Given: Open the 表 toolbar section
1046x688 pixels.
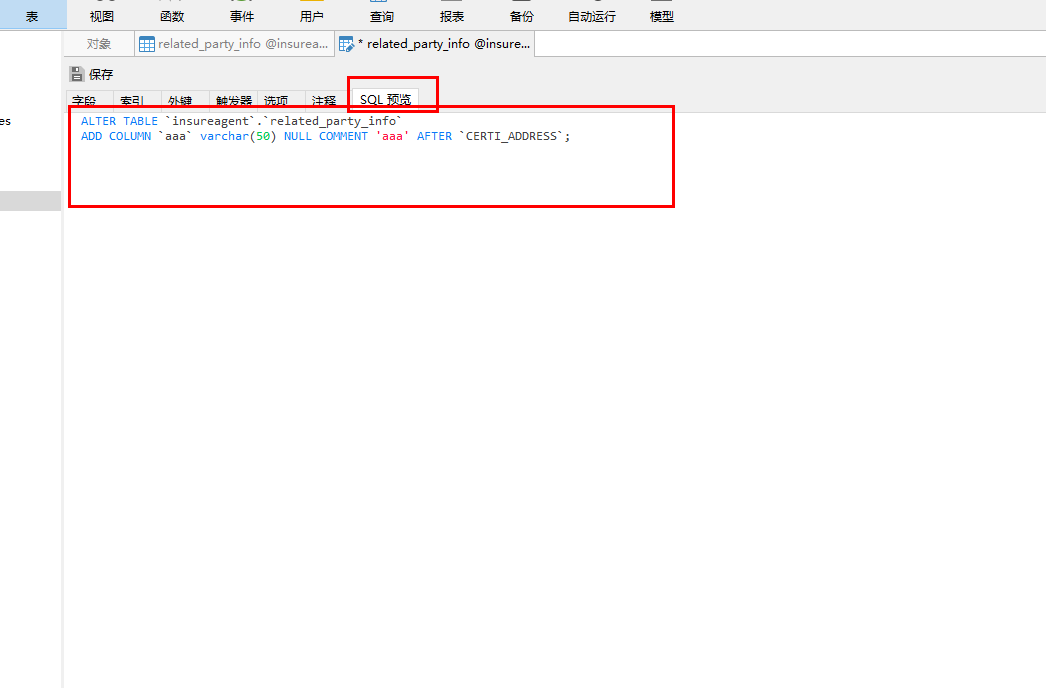Looking at the screenshot, I should [x=32, y=16].
